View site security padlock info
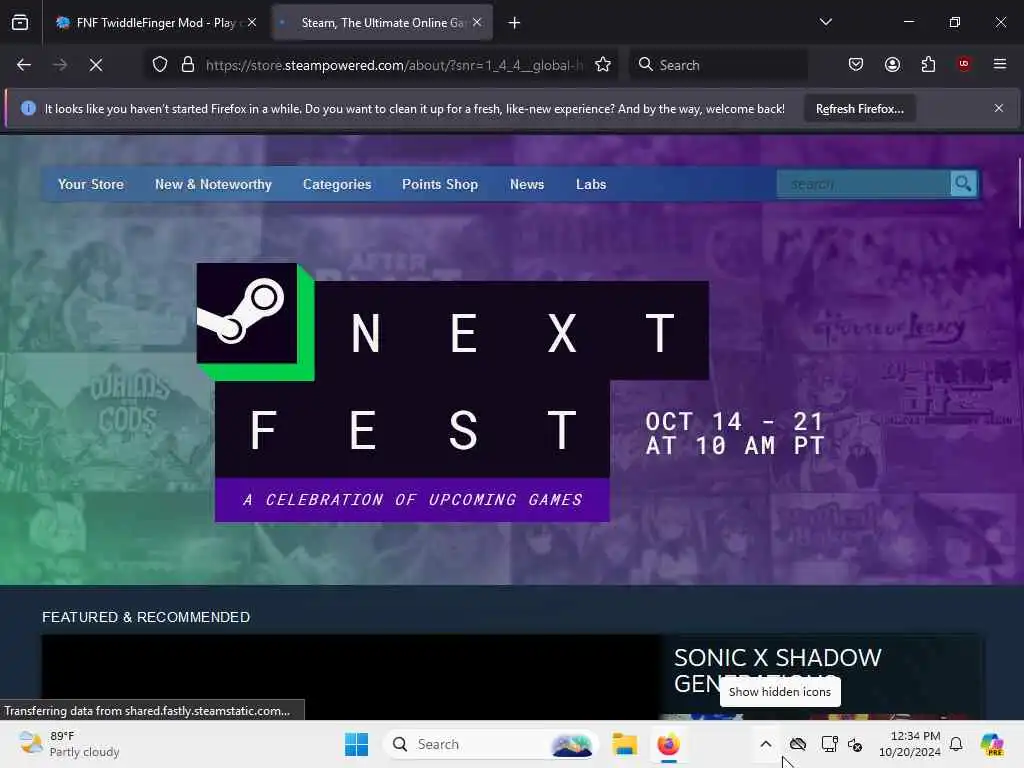Viewport: 1024px width, 768px height. [x=188, y=65]
